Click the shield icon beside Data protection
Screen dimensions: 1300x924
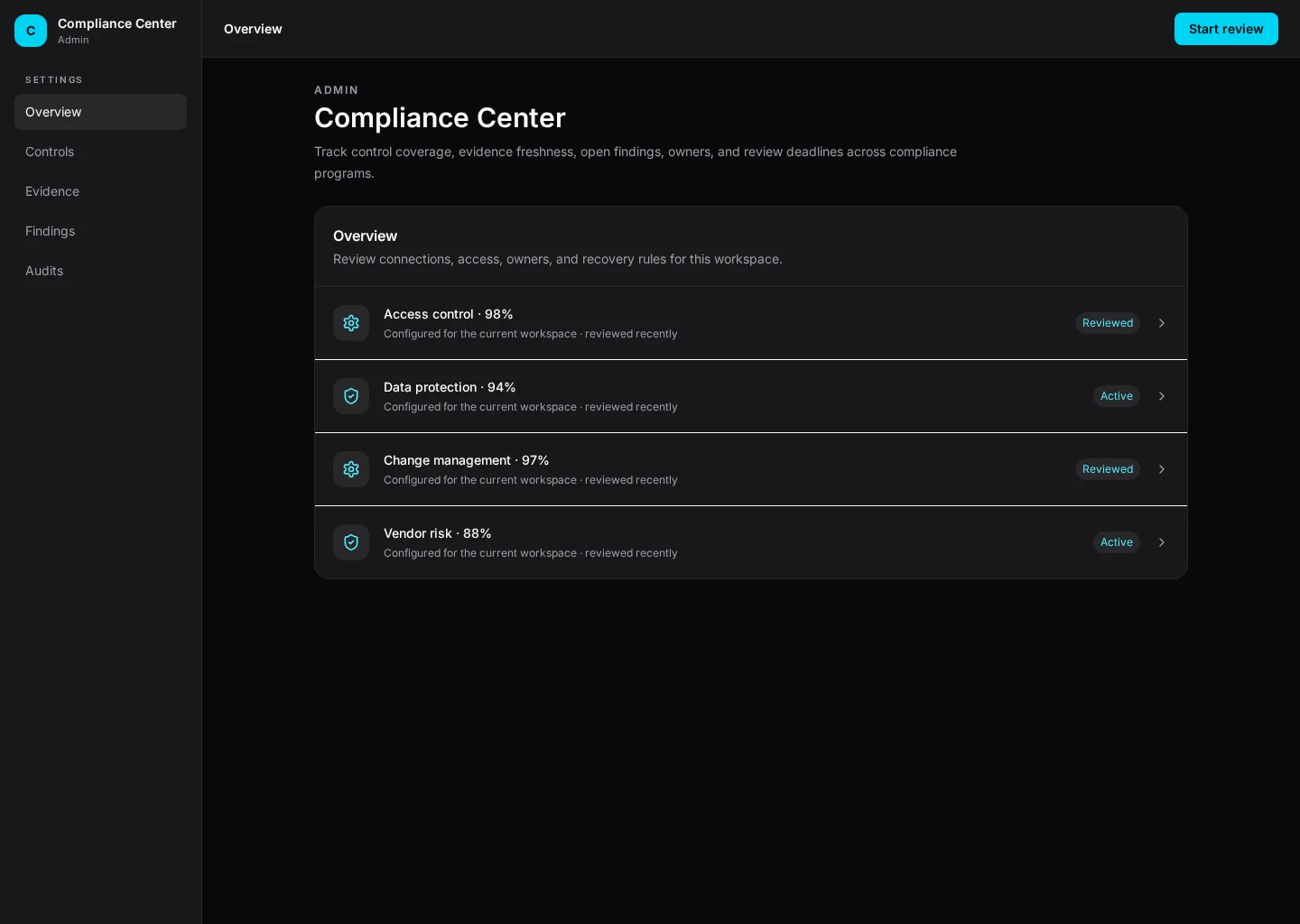[x=351, y=396]
